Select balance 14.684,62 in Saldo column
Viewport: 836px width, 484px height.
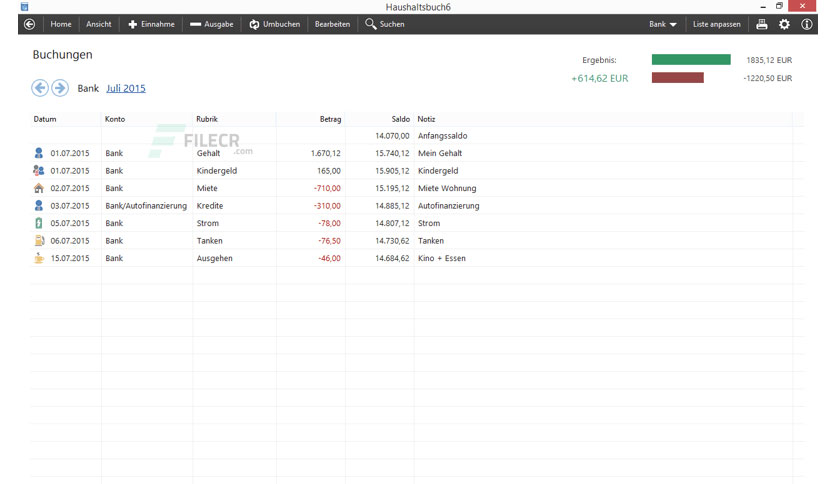pyautogui.click(x=392, y=258)
